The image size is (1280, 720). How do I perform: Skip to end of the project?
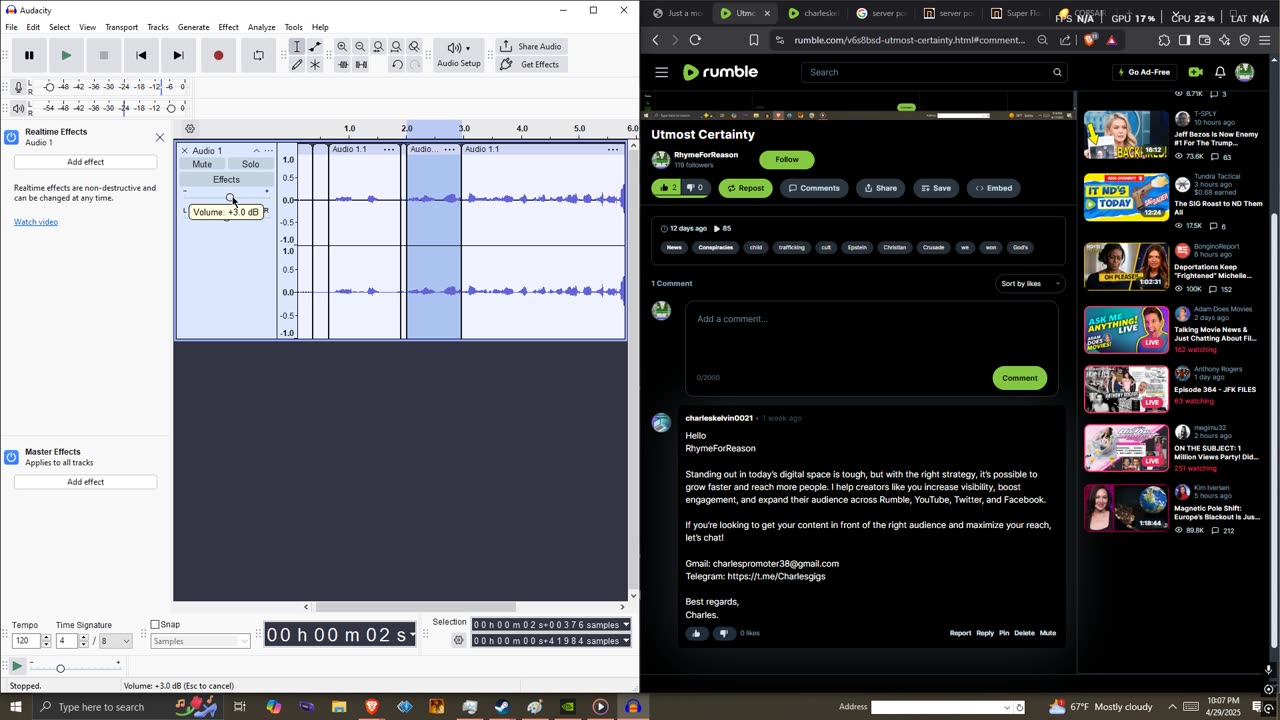tap(178, 55)
